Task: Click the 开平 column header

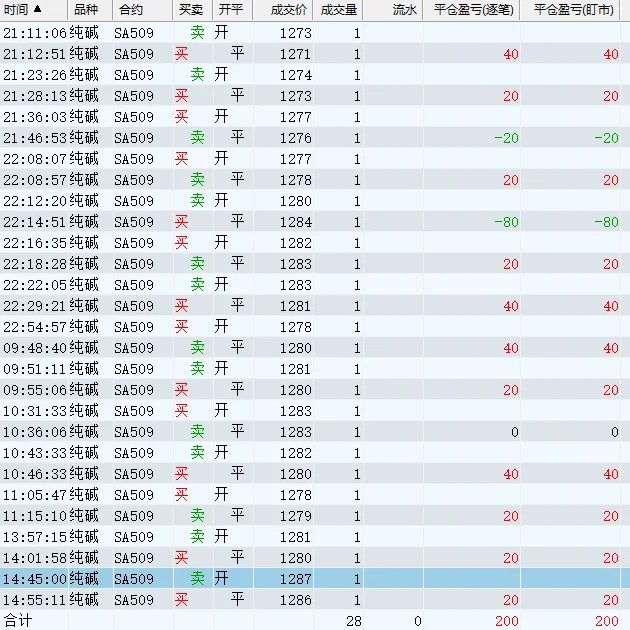Action: [x=232, y=10]
